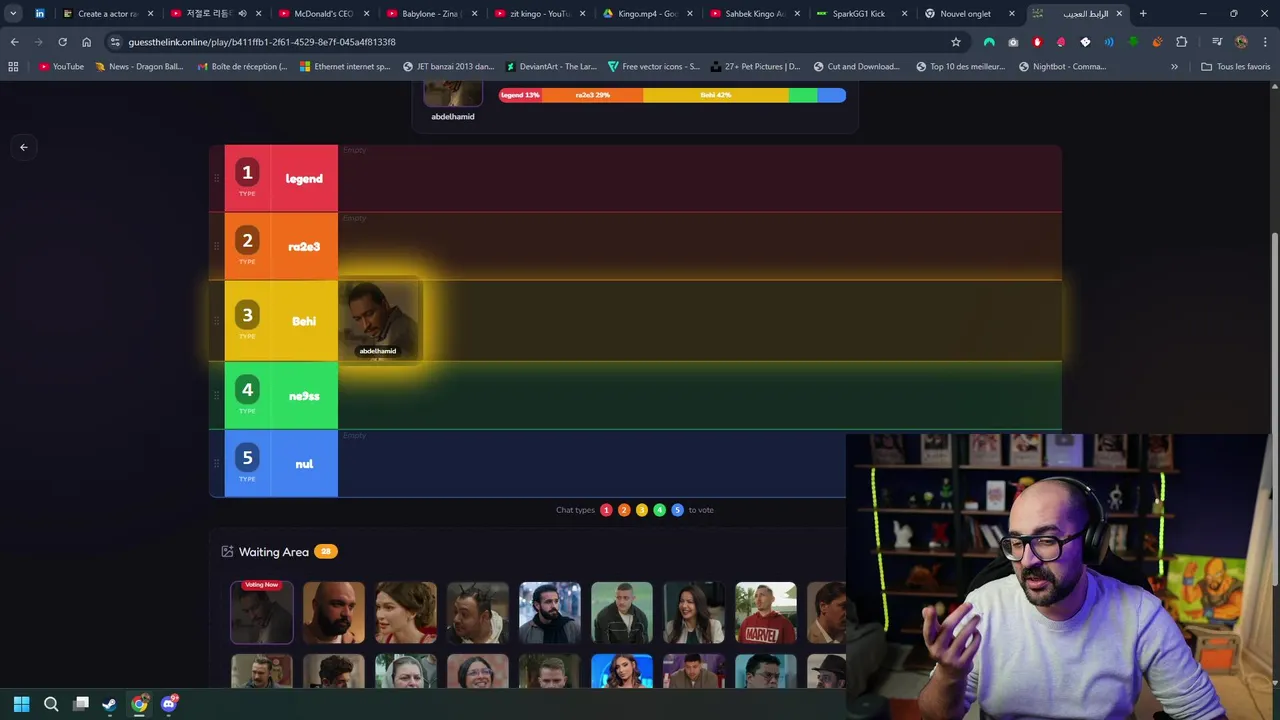
Task: Close the Sahbek Kingo tab
Action: 797,14
